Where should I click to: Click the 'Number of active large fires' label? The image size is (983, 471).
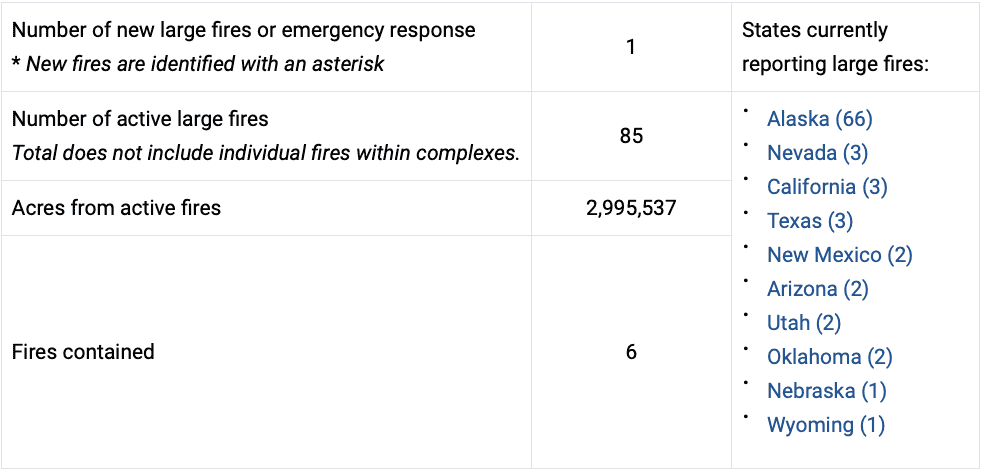click(140, 119)
